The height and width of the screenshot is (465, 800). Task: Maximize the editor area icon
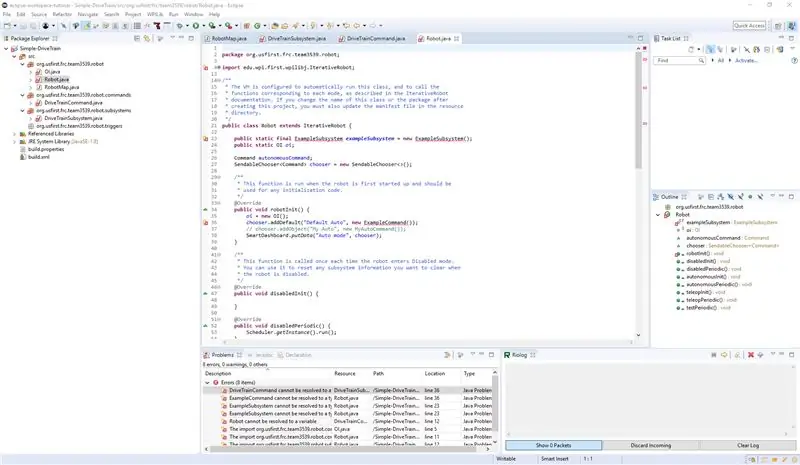pos(640,38)
